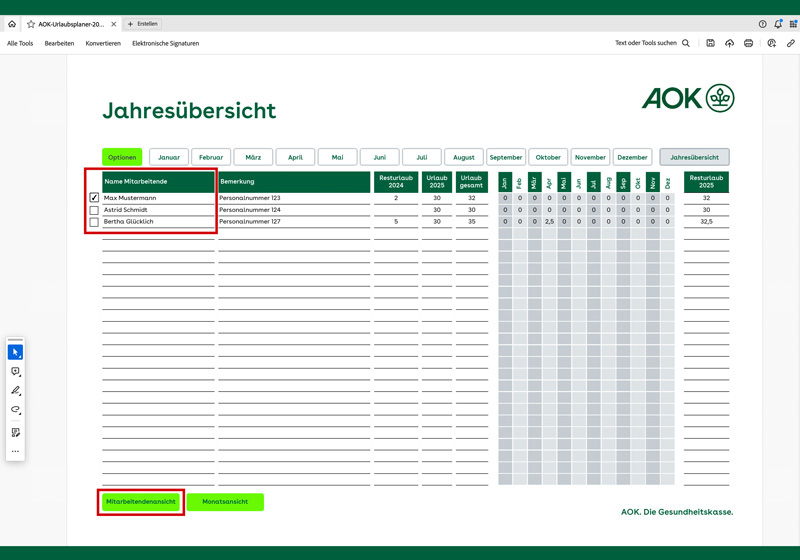
Task: Switch to the Juli tab
Action: [x=421, y=157]
